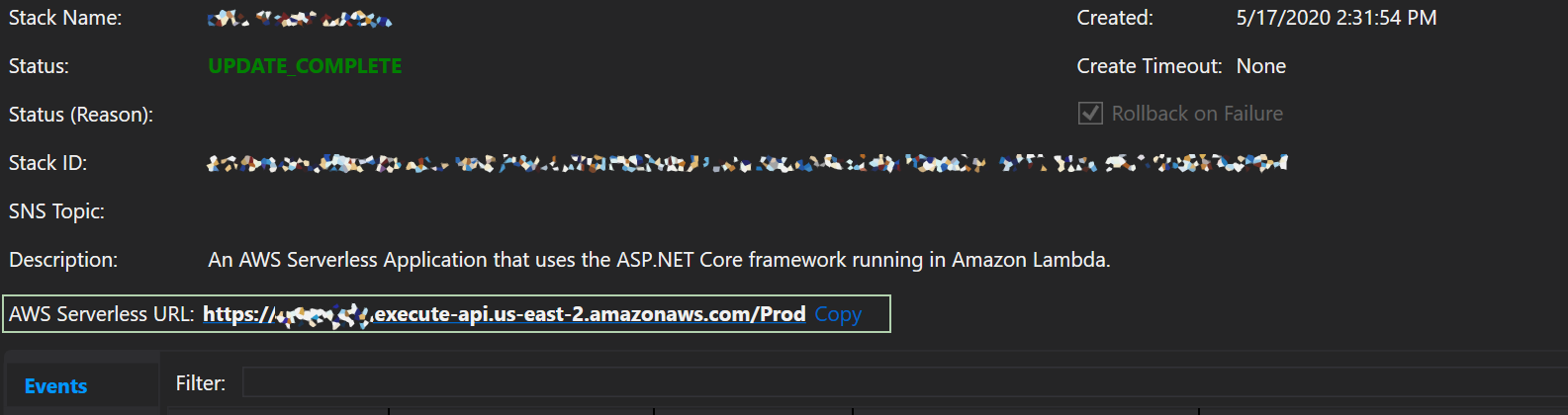Open the AWS Serverless execute-api URL link

(x=505, y=314)
